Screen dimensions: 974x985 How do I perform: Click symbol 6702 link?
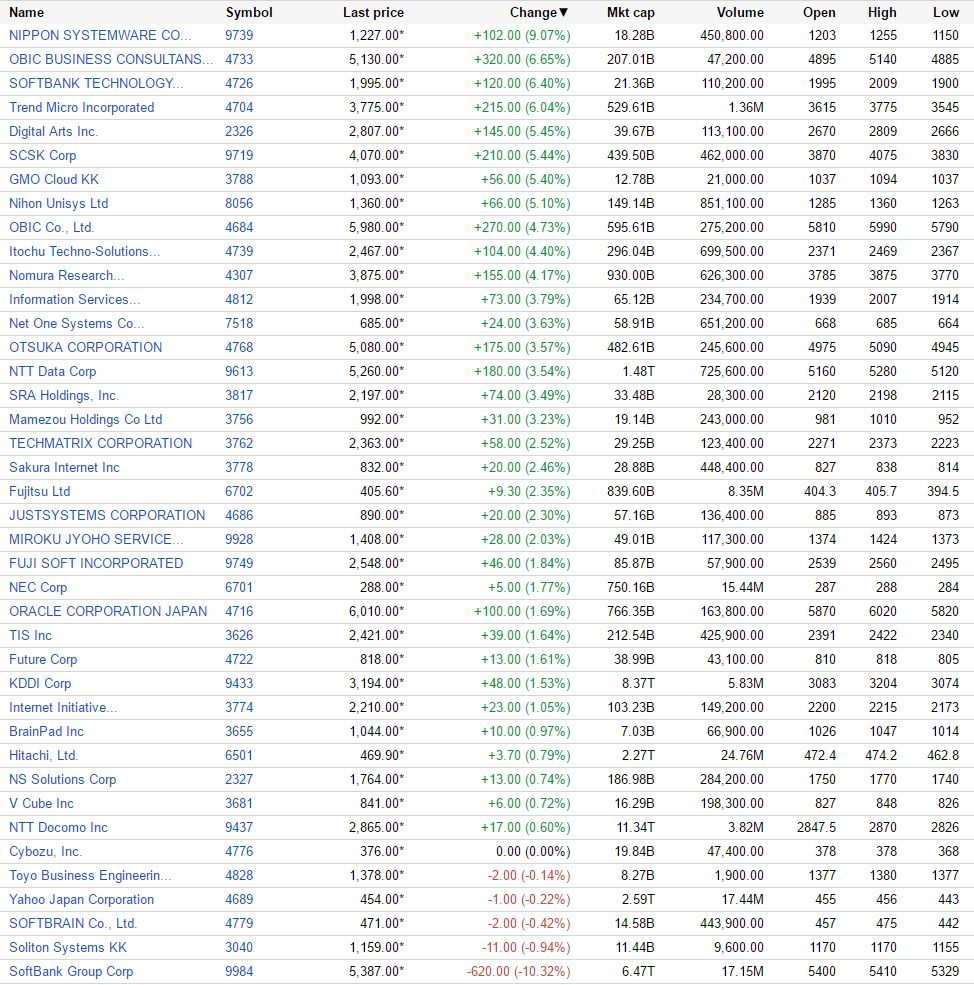[x=239, y=491]
